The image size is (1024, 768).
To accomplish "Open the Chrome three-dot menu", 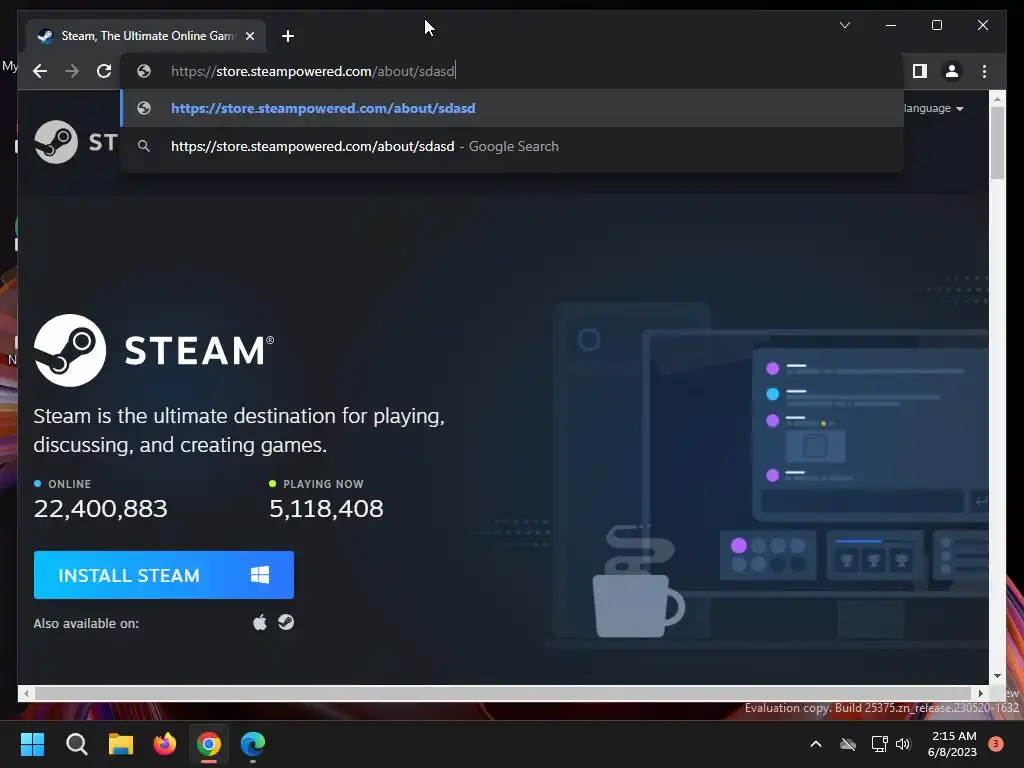I will coord(984,71).
